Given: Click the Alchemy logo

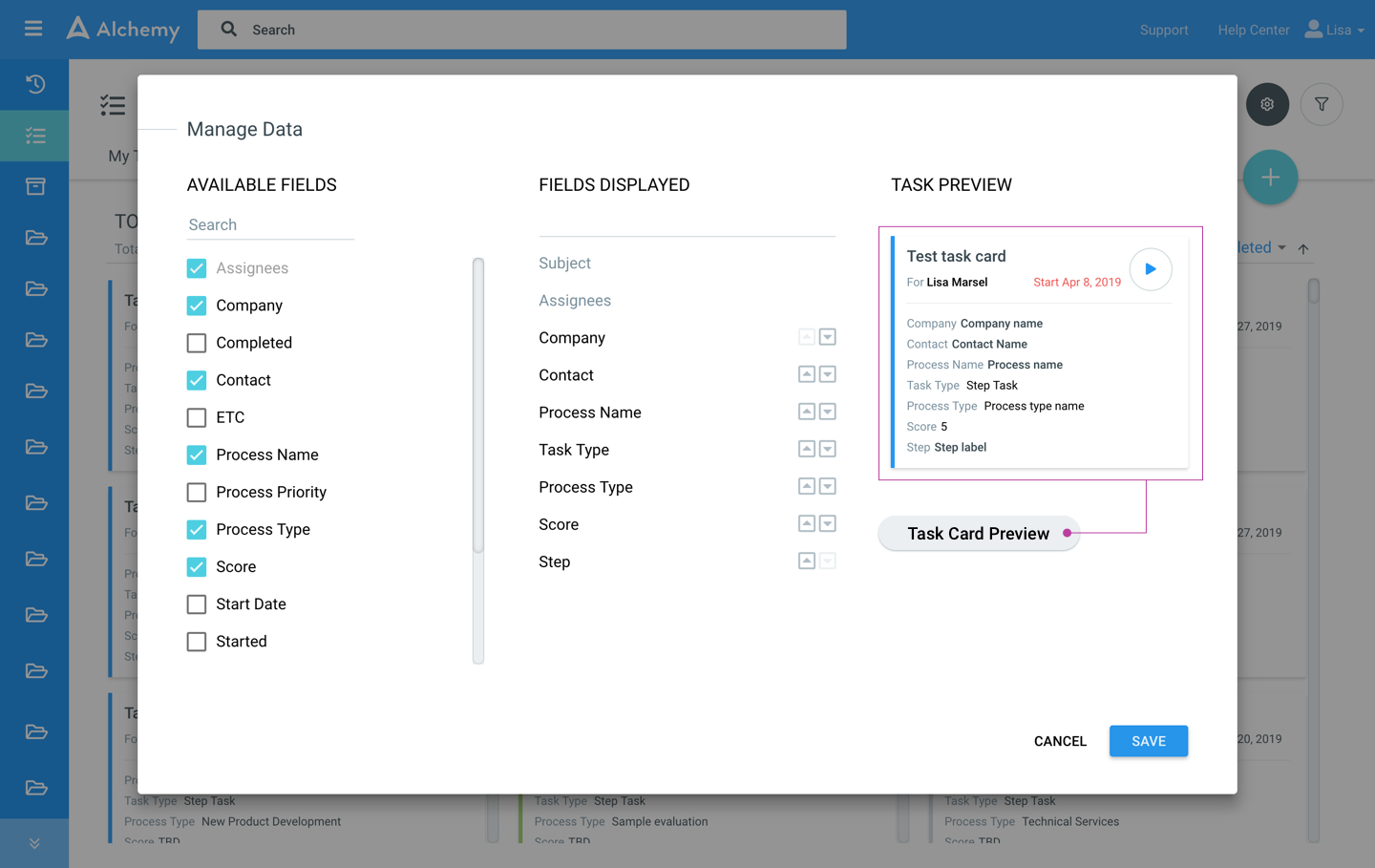Looking at the screenshot, I should [123, 29].
